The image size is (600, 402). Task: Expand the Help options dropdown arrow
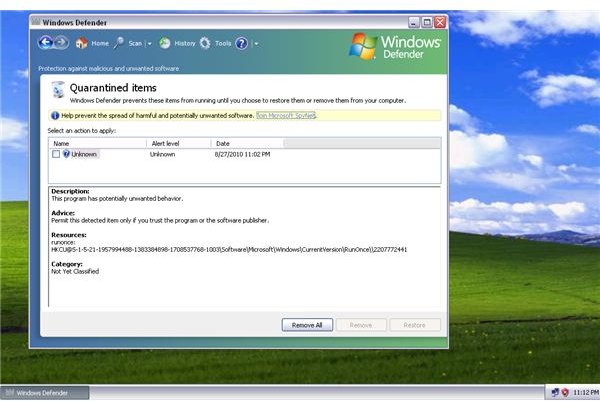point(256,44)
